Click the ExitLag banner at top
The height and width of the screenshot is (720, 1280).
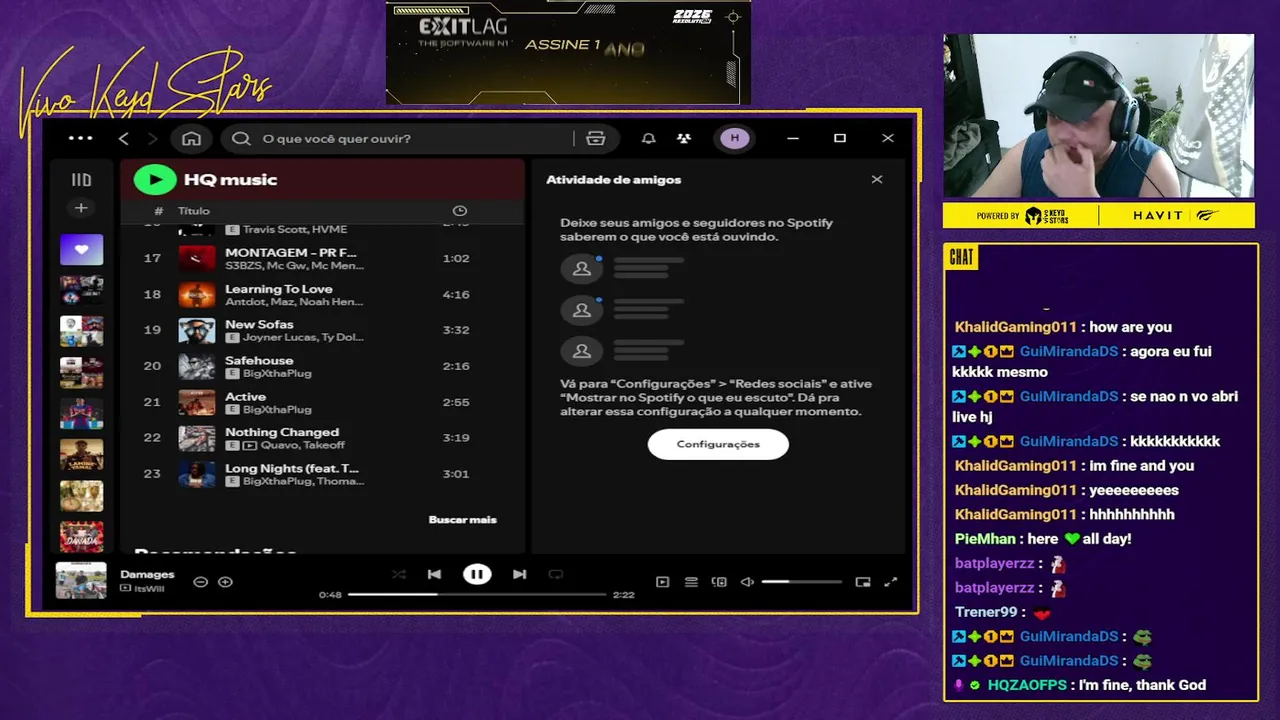click(x=568, y=52)
